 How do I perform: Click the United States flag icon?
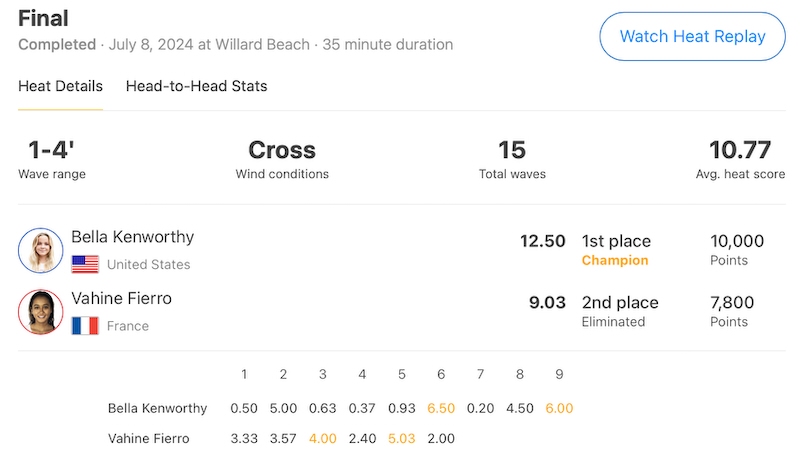(x=85, y=265)
